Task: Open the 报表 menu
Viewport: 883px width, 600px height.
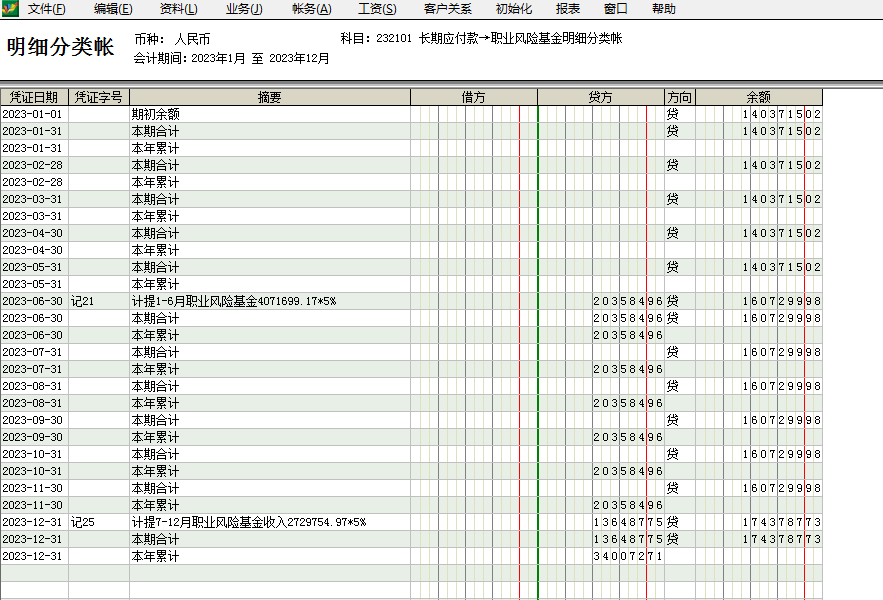Action: tap(568, 9)
